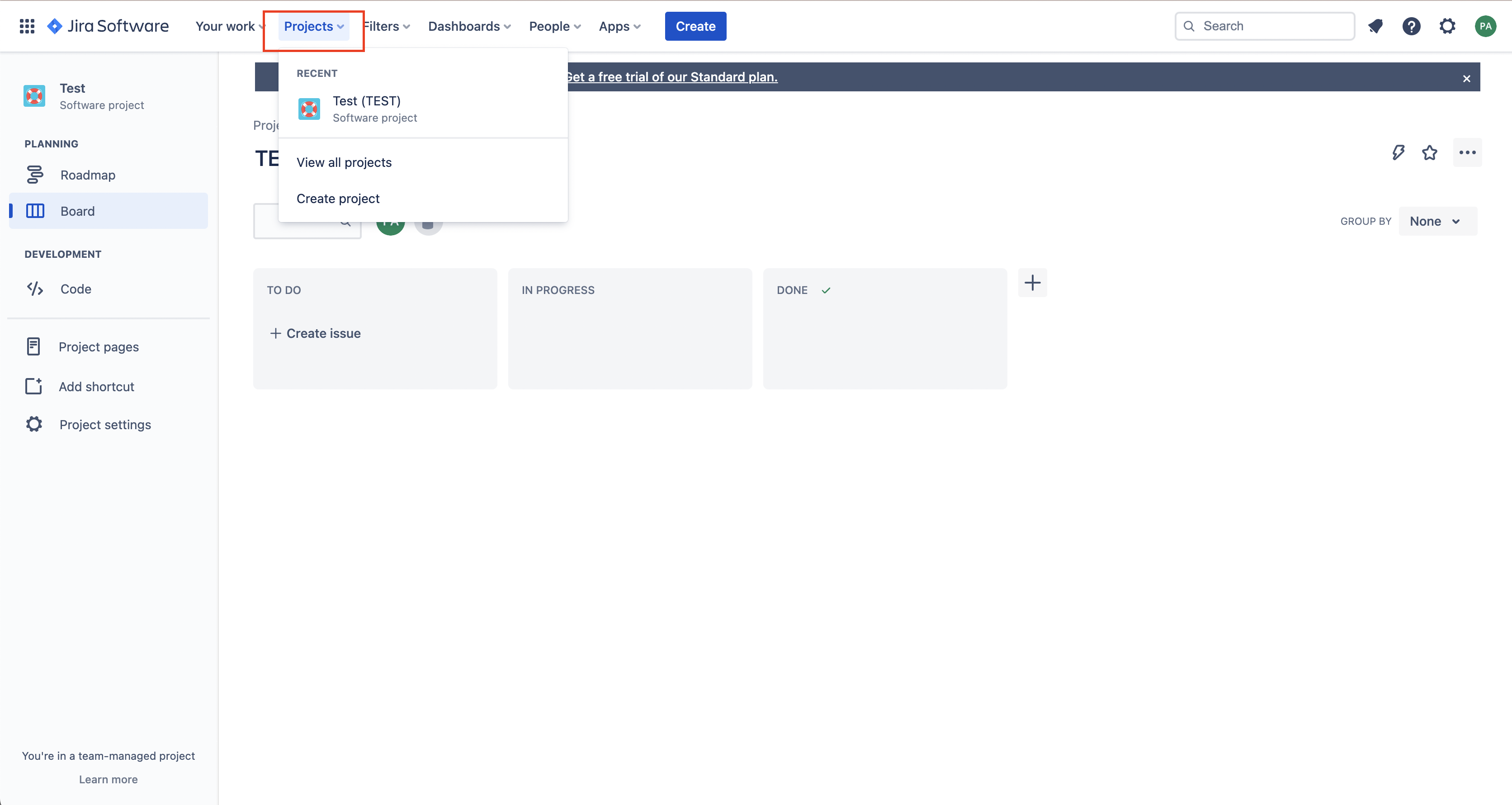The height and width of the screenshot is (805, 1512).
Task: Choose View all projects
Action: click(423, 163)
